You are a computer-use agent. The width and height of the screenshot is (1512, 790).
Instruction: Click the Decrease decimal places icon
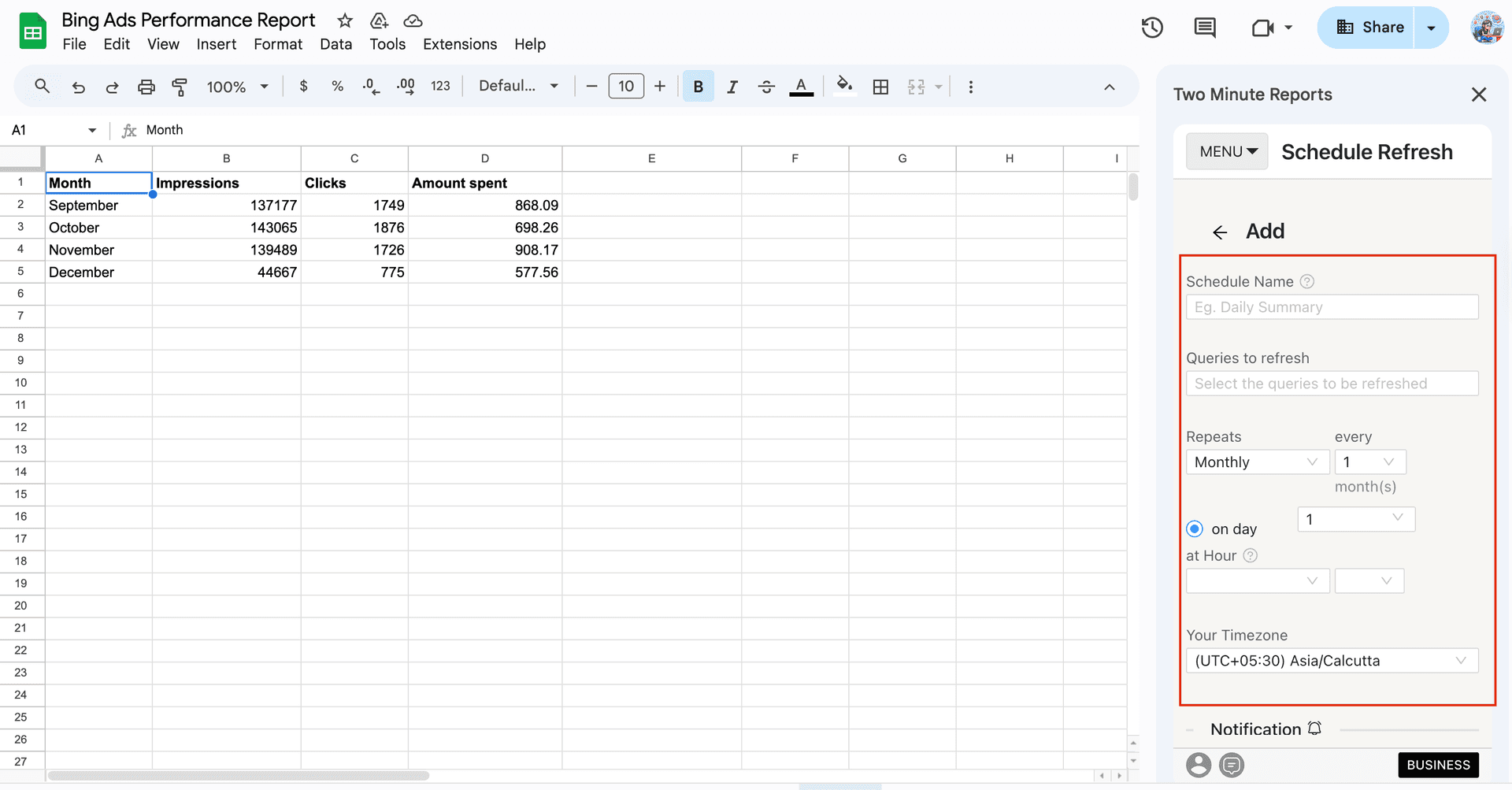click(370, 87)
